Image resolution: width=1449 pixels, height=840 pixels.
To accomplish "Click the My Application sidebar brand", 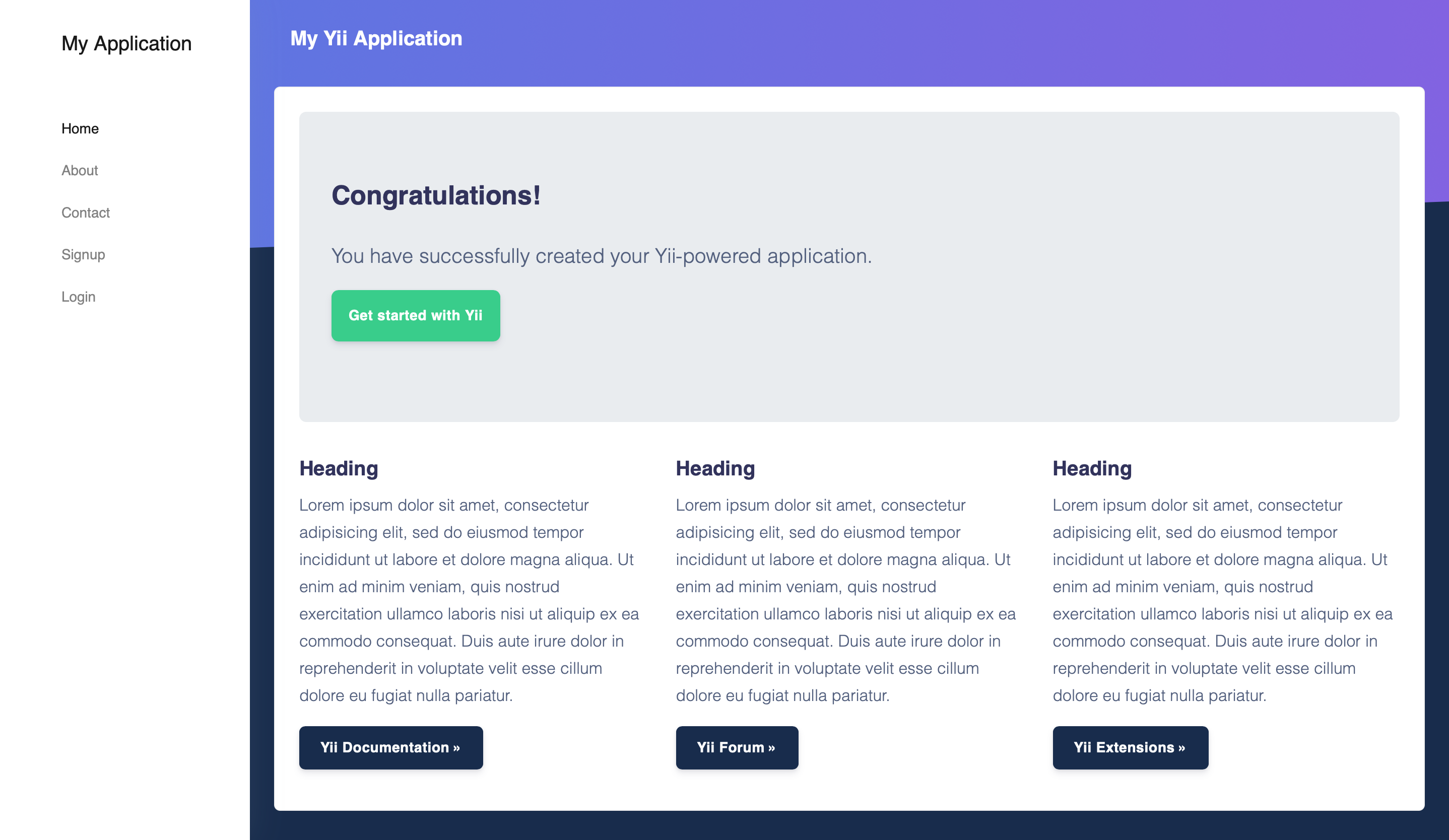I will [126, 44].
